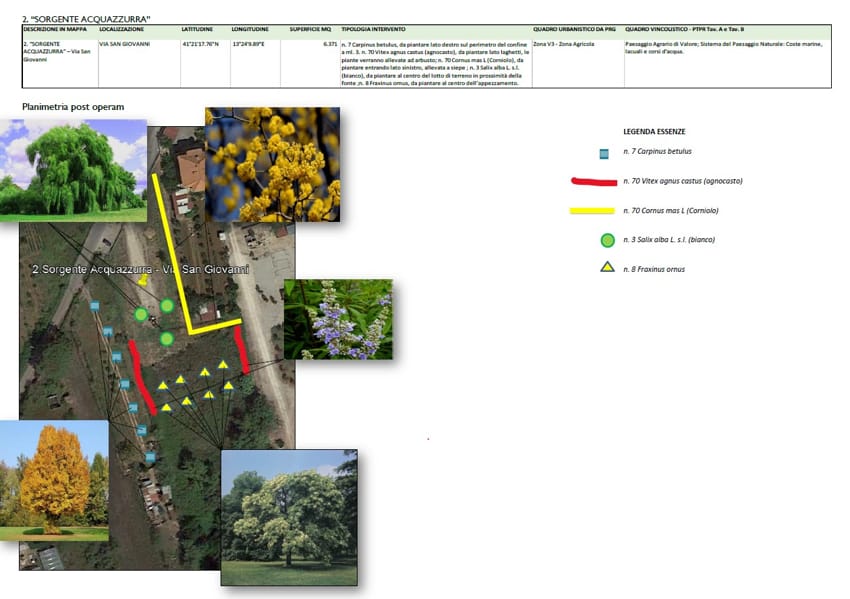
Task: Click the 'LEGENDA ESSENZE' heading
Action: pyautogui.click(x=654, y=131)
